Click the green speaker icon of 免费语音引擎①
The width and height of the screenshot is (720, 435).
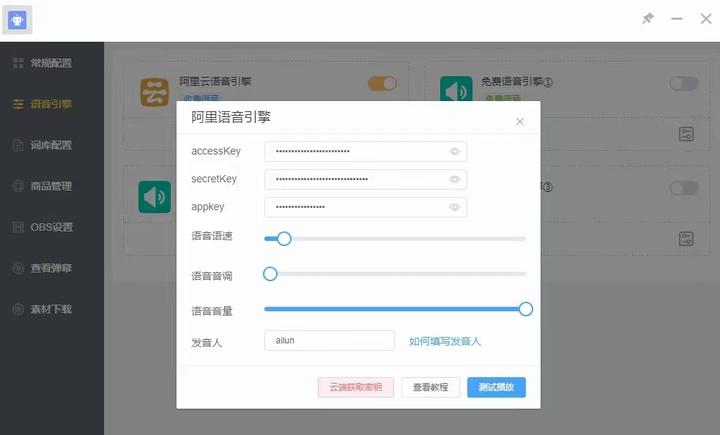pyautogui.click(x=456, y=89)
